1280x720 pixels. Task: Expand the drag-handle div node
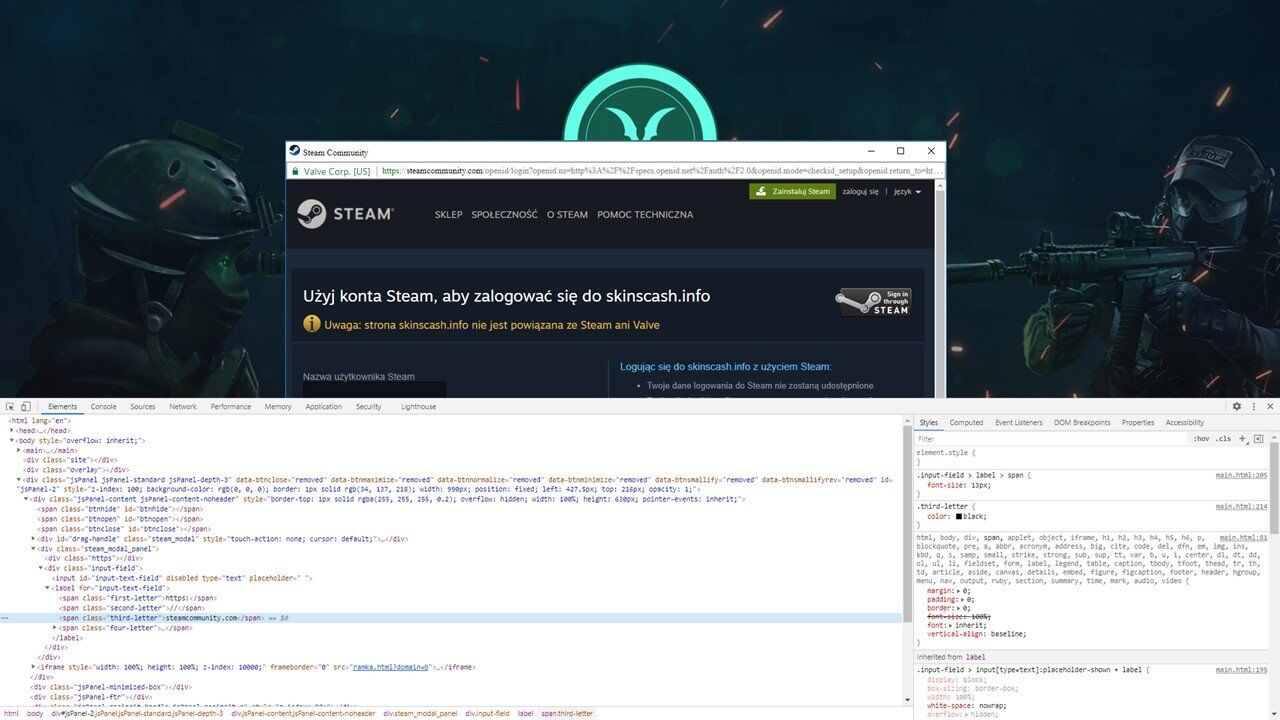tap(34, 538)
